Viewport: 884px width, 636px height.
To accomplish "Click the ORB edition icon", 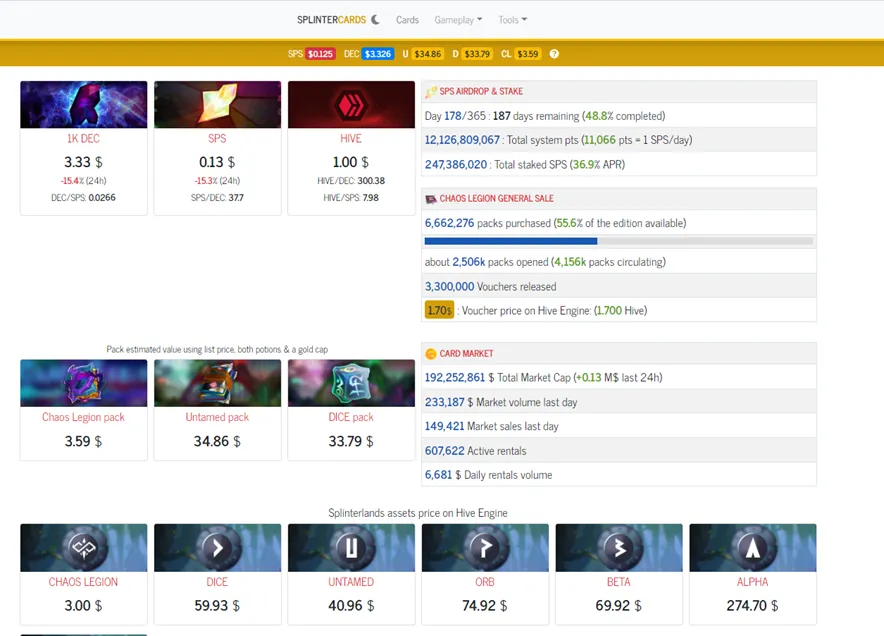I will tap(485, 547).
